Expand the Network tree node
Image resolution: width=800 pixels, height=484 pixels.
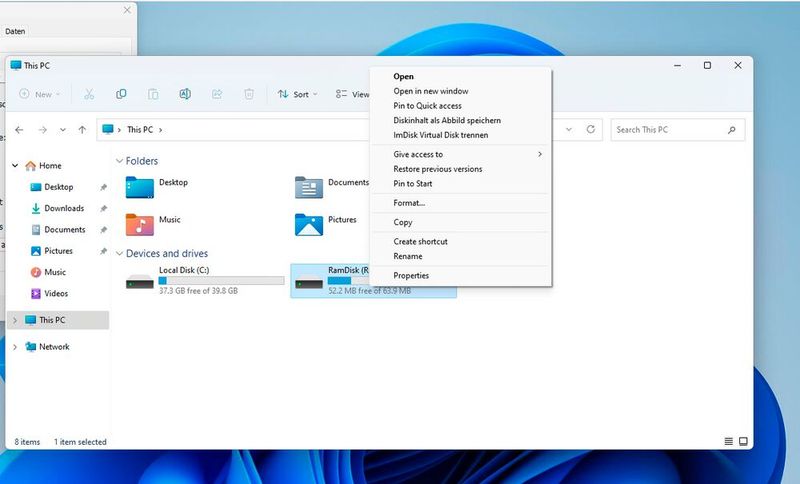(x=15, y=347)
